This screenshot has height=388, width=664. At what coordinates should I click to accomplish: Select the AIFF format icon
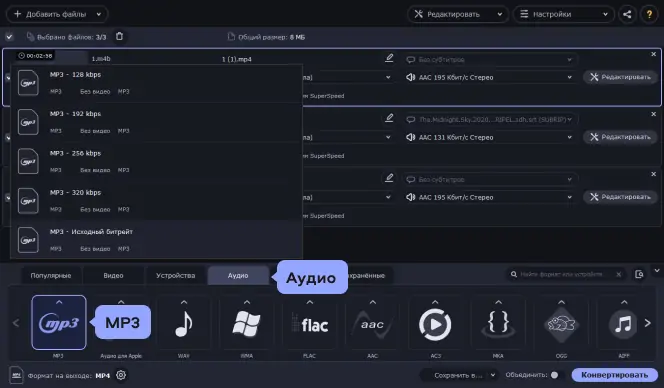(x=623, y=324)
